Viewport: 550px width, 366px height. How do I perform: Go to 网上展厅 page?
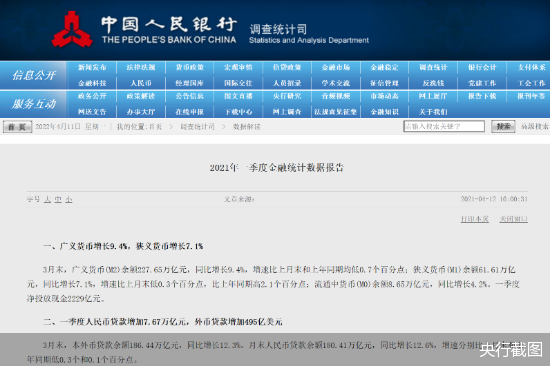click(x=433, y=96)
